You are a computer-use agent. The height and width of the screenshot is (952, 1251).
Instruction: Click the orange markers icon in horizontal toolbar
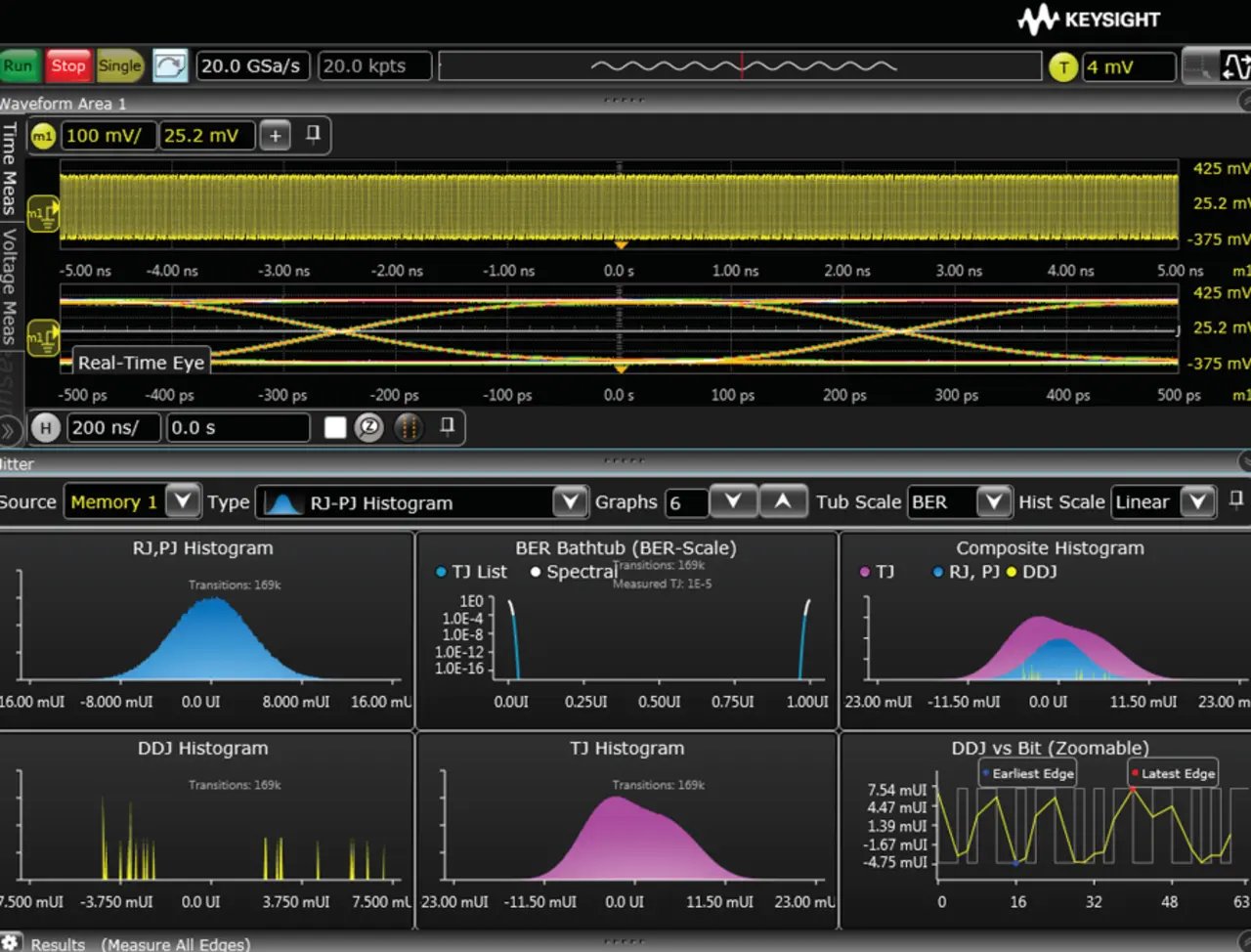click(409, 428)
